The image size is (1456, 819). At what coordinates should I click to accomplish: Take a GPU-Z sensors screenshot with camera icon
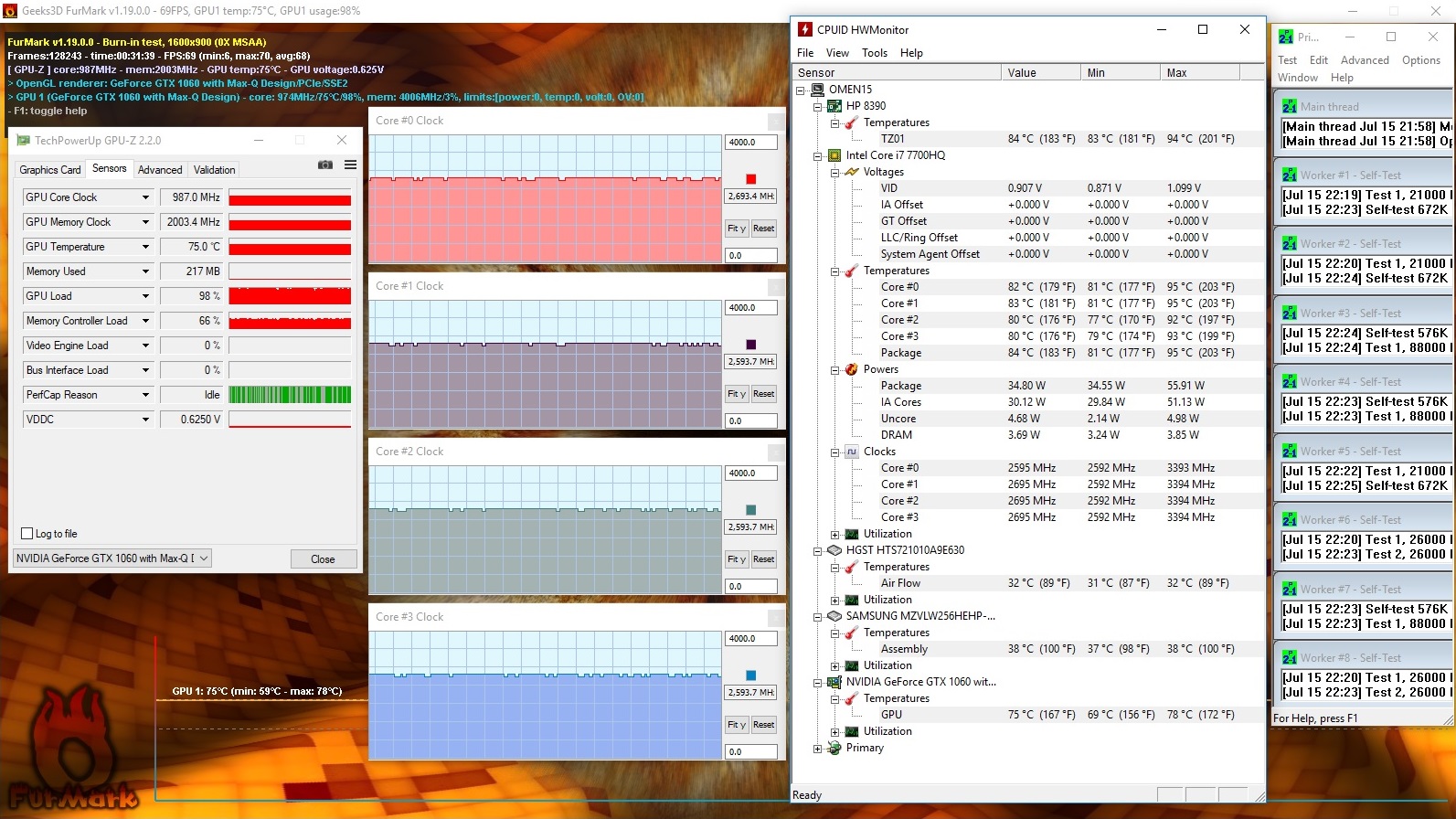[324, 165]
